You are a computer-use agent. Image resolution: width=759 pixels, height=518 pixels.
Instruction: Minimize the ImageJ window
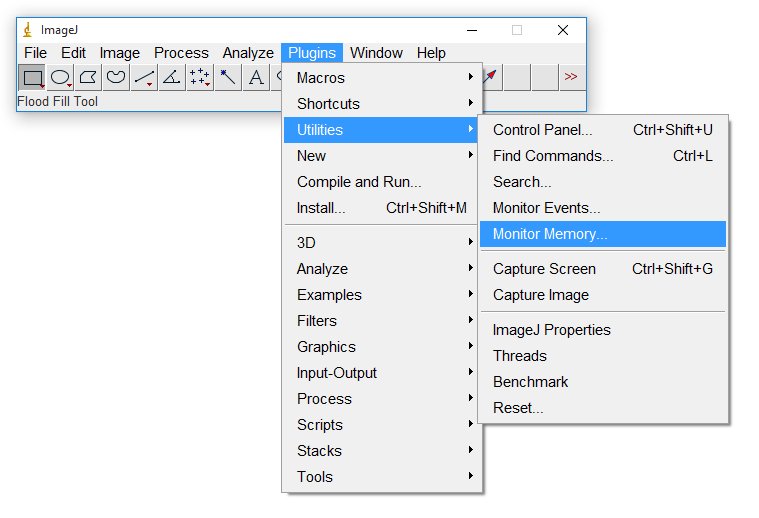pyautogui.click(x=472, y=30)
